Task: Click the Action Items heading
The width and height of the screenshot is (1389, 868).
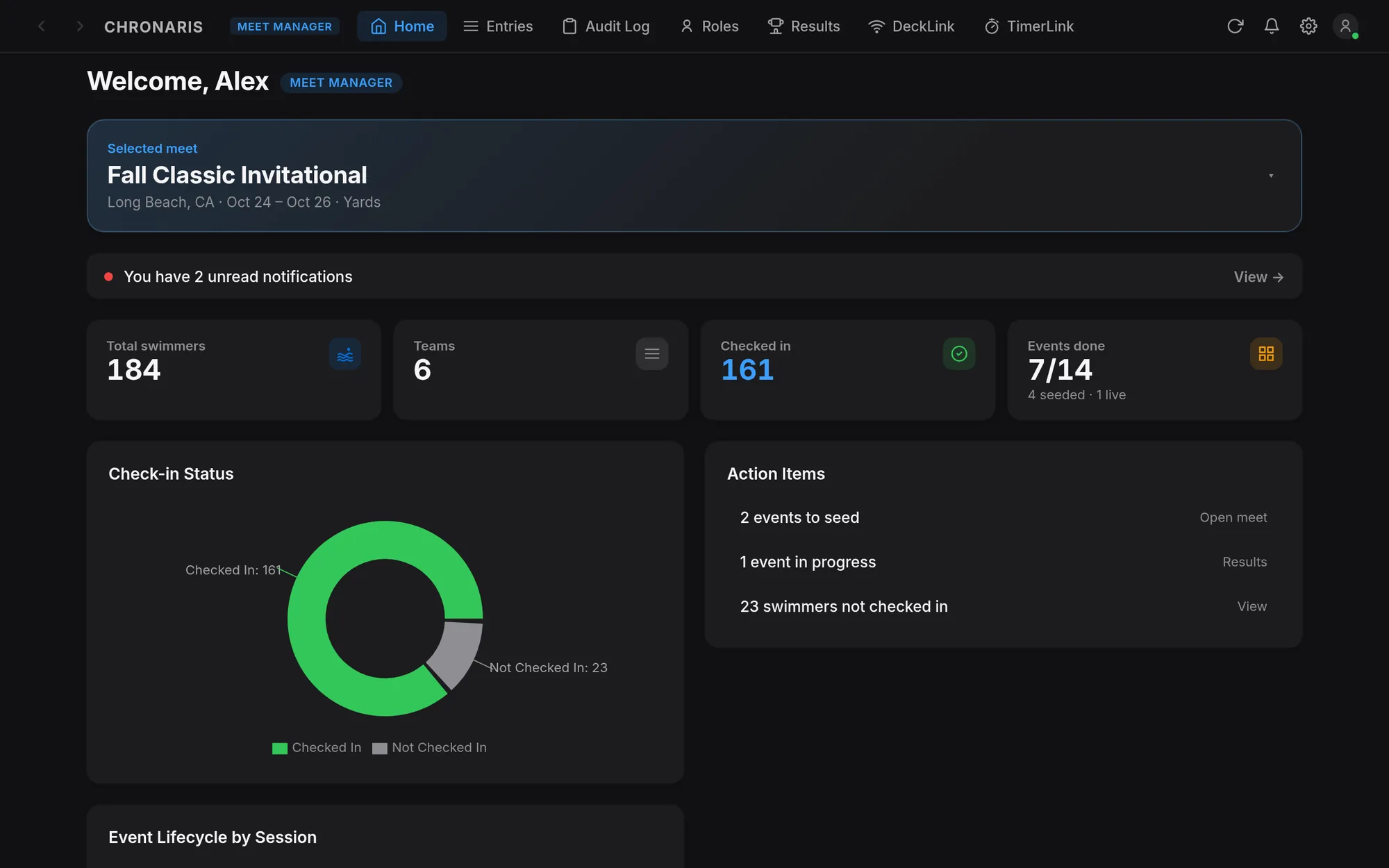Action: coord(776,474)
